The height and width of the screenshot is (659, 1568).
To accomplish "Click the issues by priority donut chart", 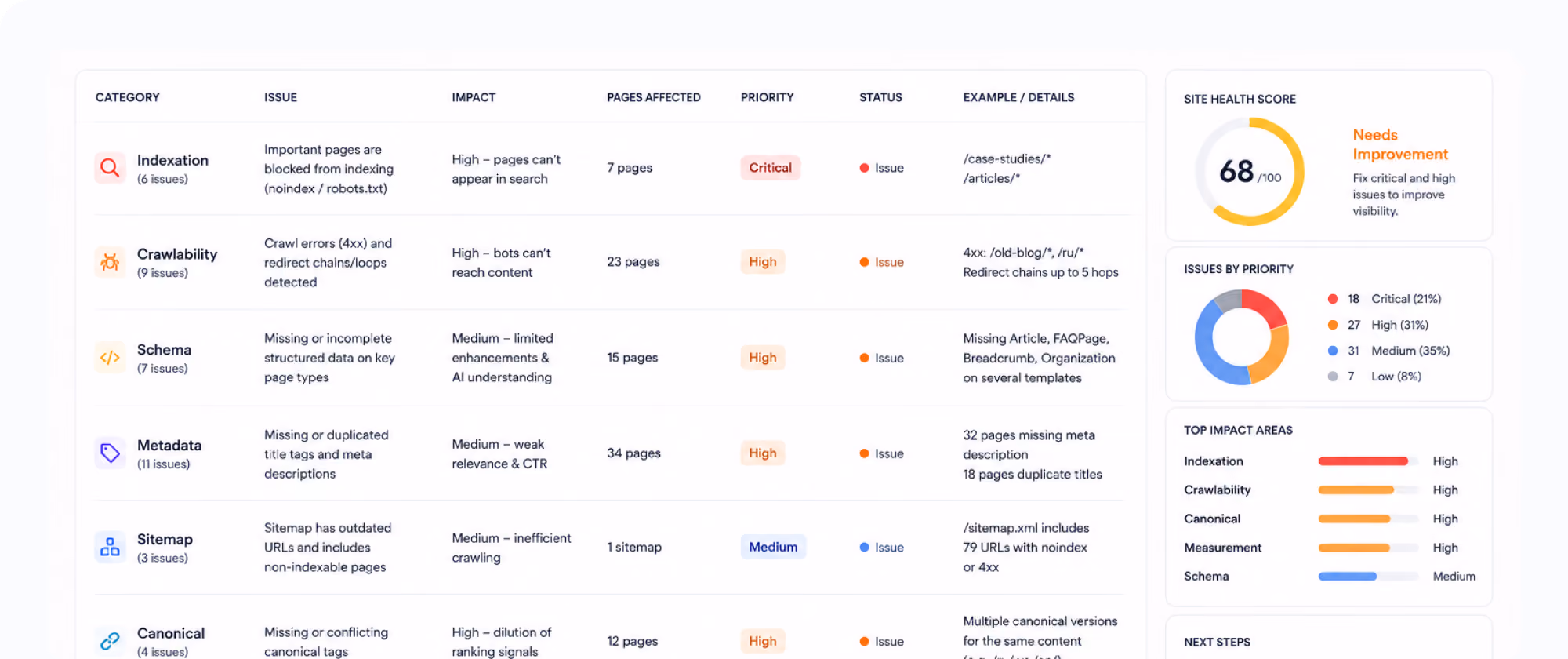I will (x=1242, y=337).
